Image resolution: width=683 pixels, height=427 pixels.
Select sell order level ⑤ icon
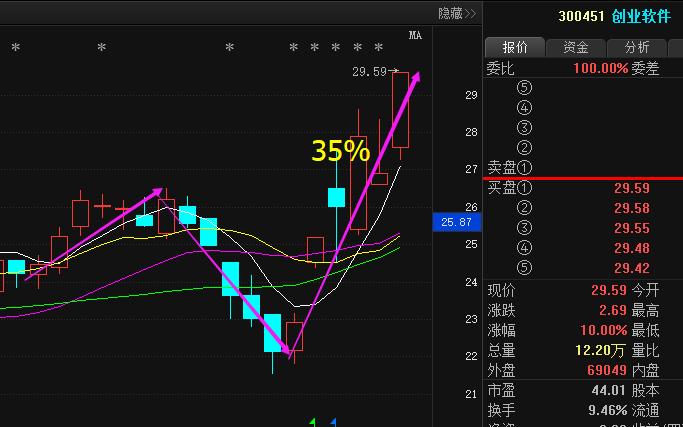(x=525, y=87)
